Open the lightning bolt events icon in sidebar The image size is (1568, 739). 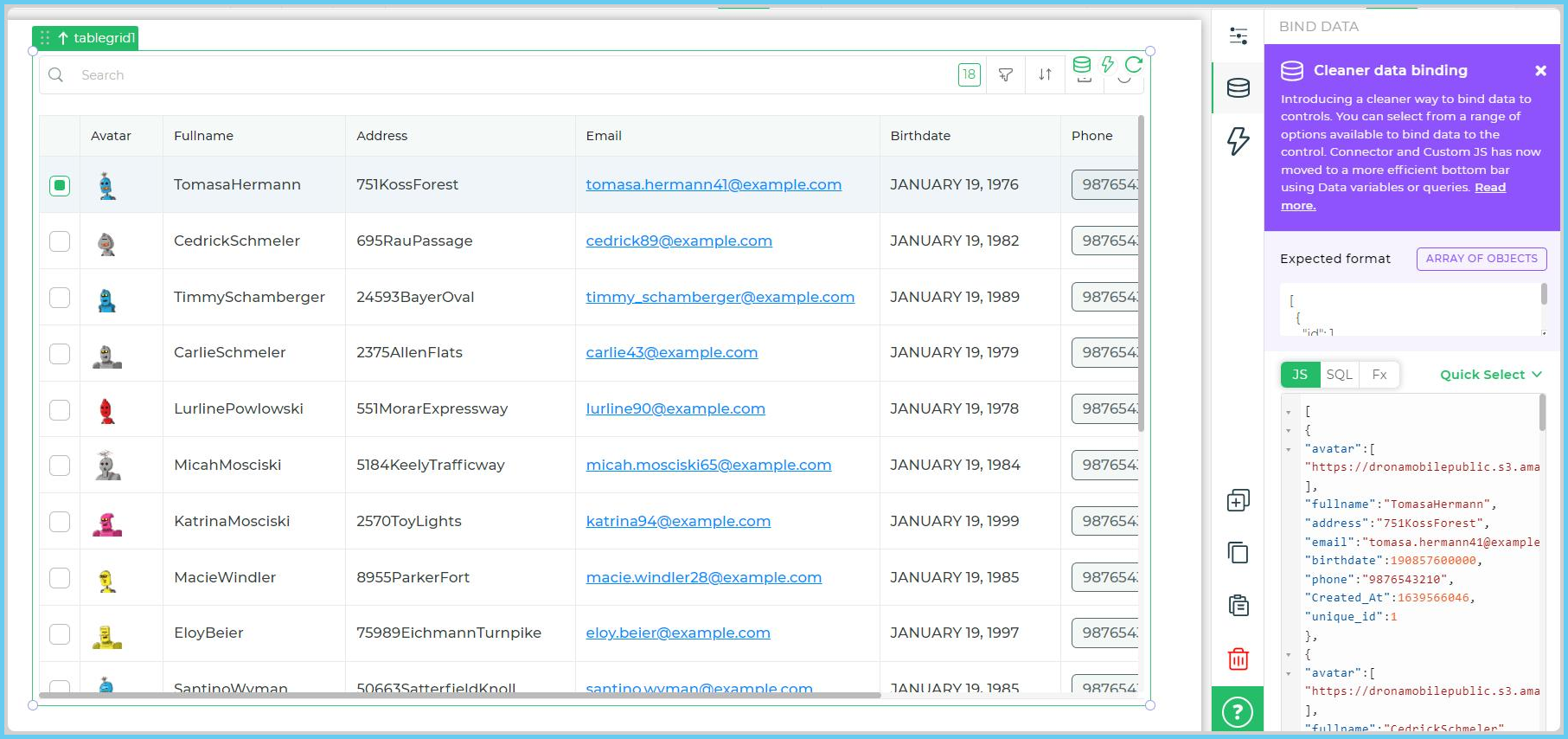pos(1238,140)
